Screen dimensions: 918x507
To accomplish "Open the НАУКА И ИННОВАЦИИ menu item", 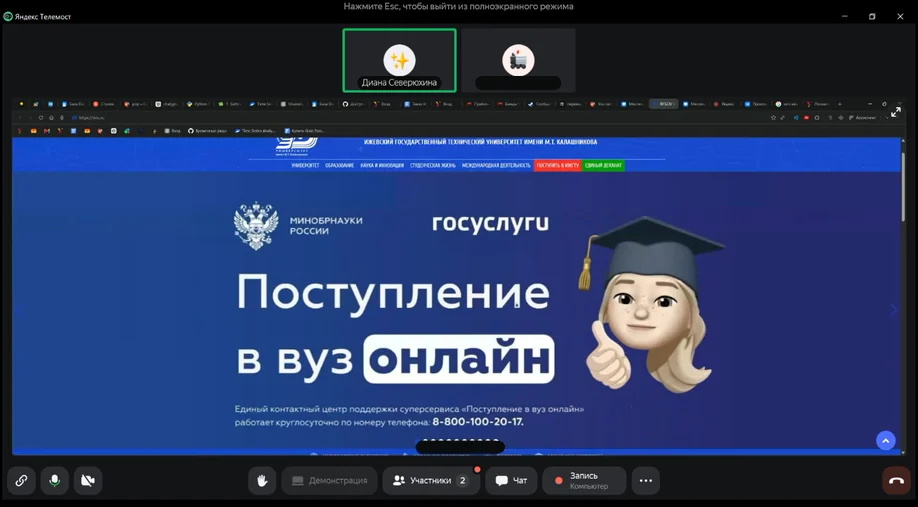I will [382, 166].
